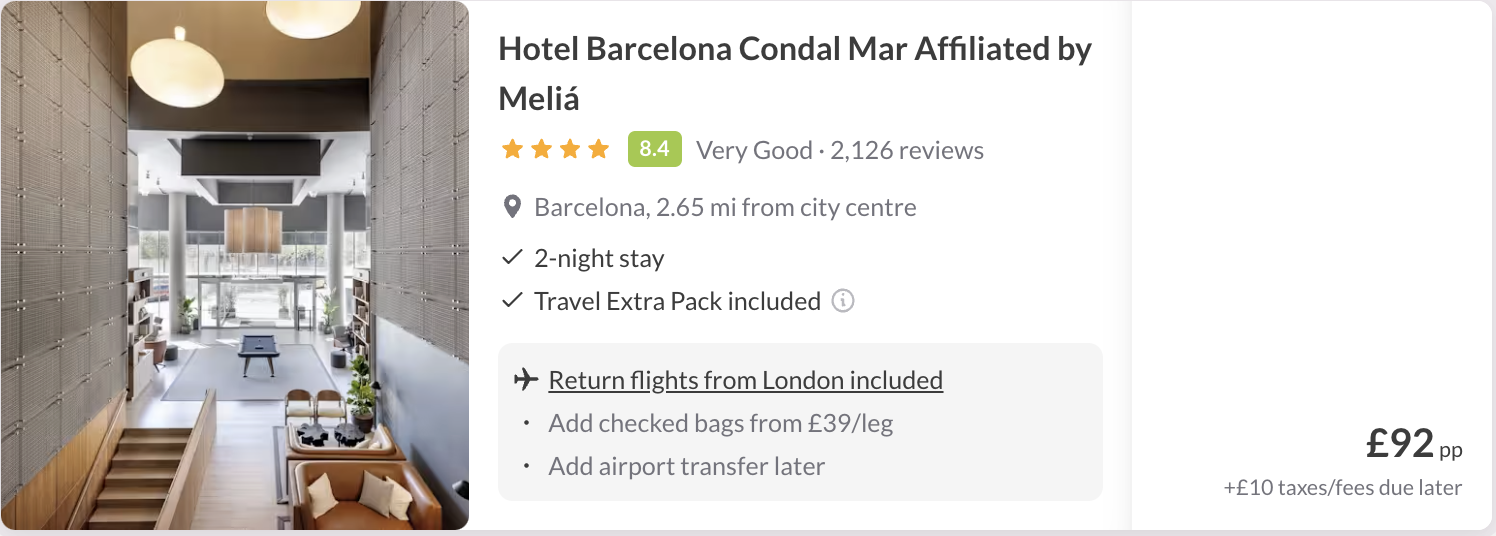
Task: Select Add airport transfer later
Action: coord(686,466)
